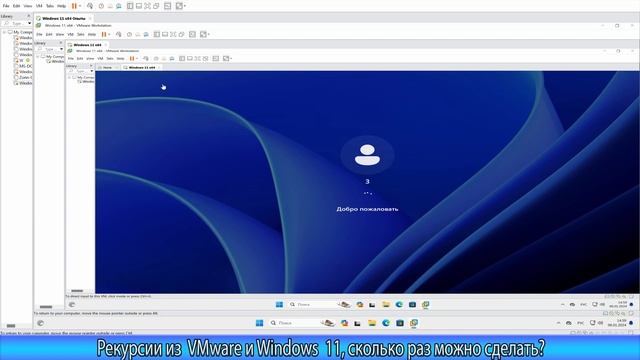This screenshot has width=640, height=360.
Task: Collapse My Computer node in outermost Library
Action: click(x=4, y=32)
